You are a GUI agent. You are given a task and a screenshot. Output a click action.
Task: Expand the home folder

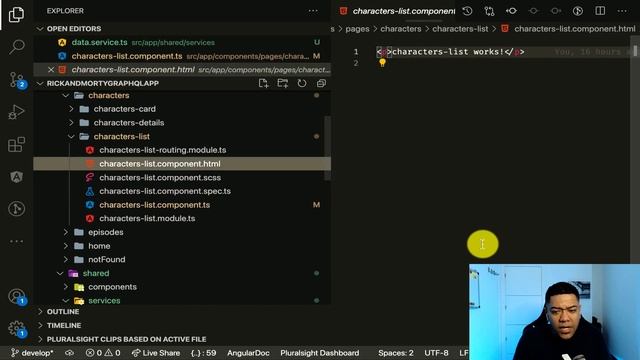(x=66, y=246)
